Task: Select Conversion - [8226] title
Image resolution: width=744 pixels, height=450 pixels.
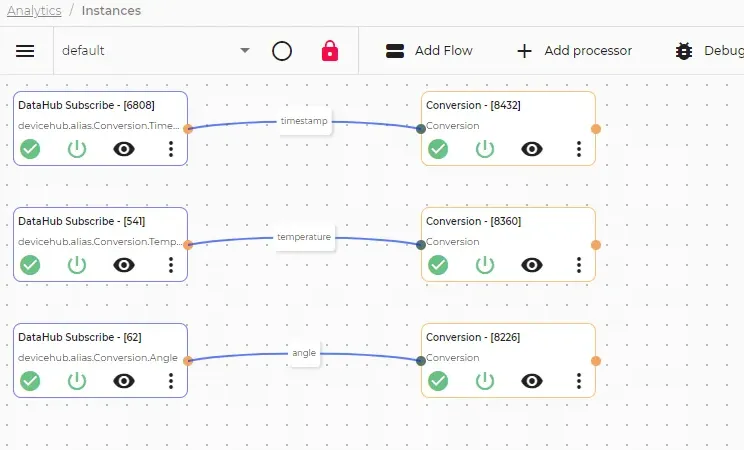Action: (x=473, y=337)
